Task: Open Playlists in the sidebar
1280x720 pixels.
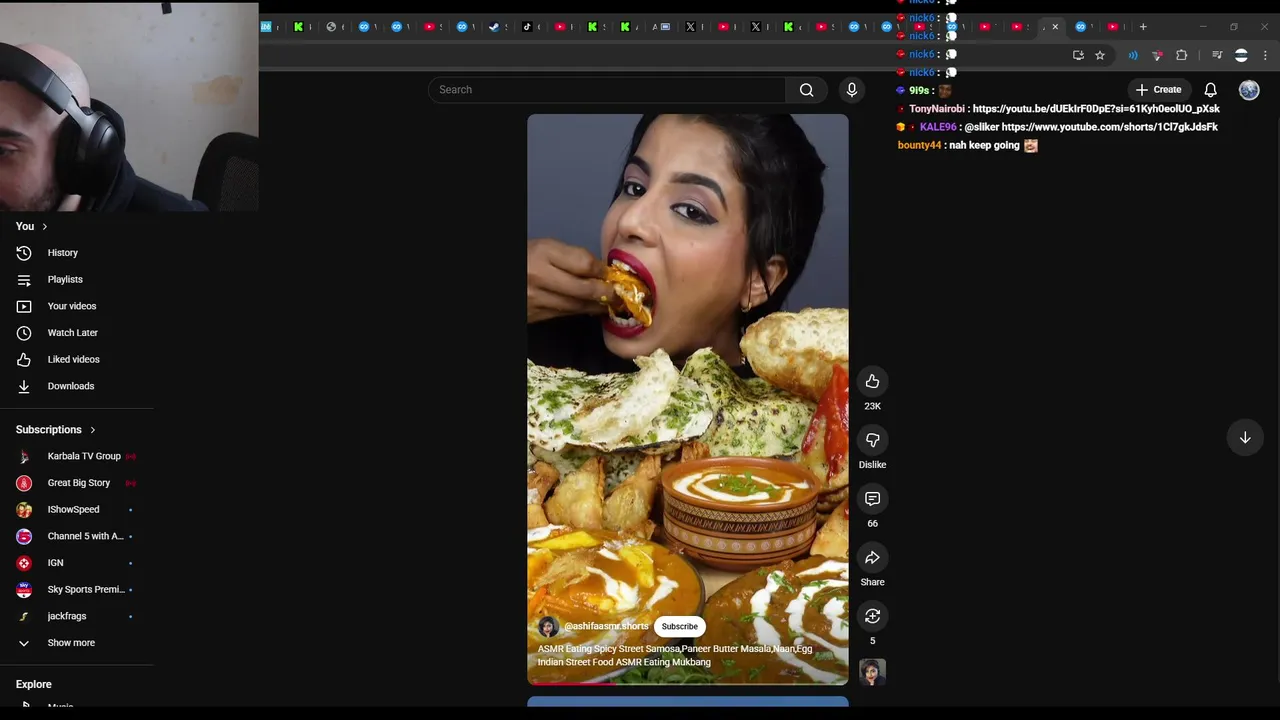Action: coord(65,280)
